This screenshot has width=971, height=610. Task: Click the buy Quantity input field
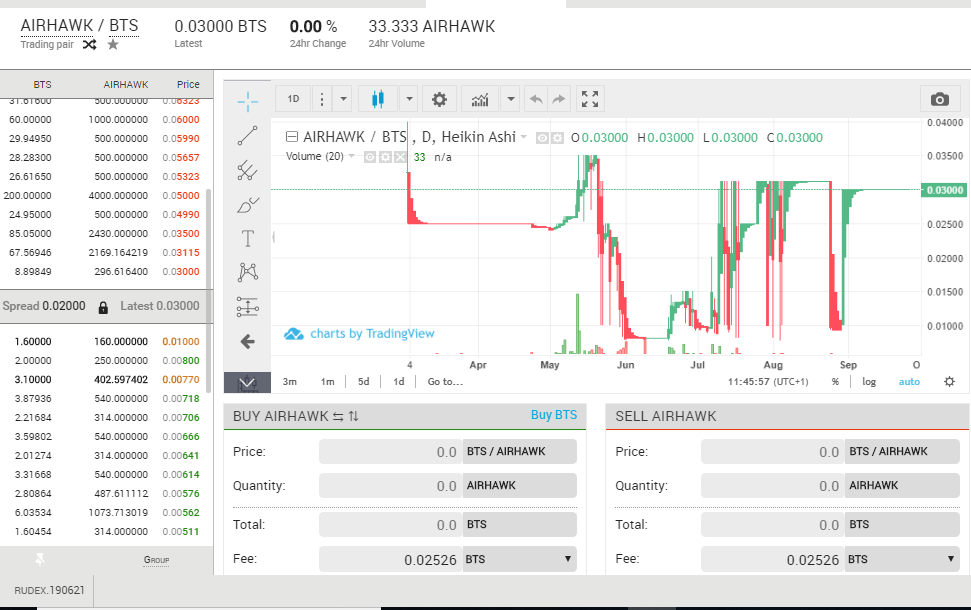coord(390,486)
